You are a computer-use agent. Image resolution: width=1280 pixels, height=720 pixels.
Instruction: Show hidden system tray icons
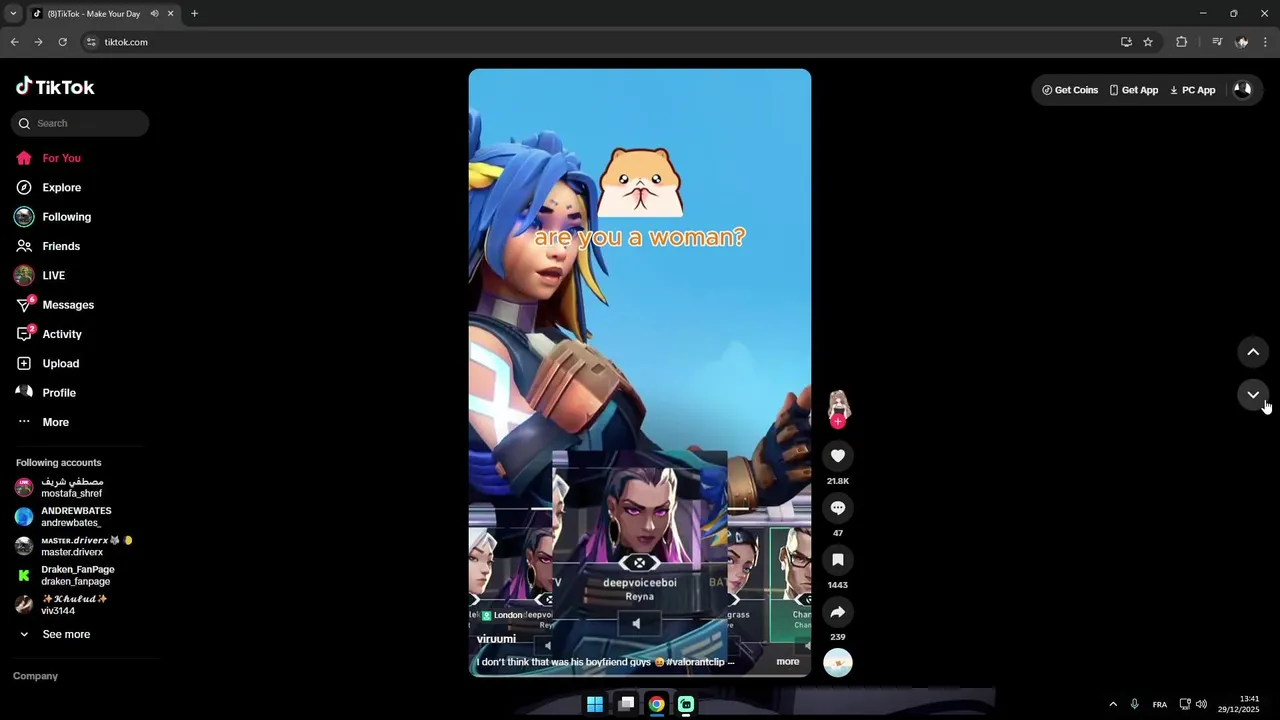click(1113, 704)
